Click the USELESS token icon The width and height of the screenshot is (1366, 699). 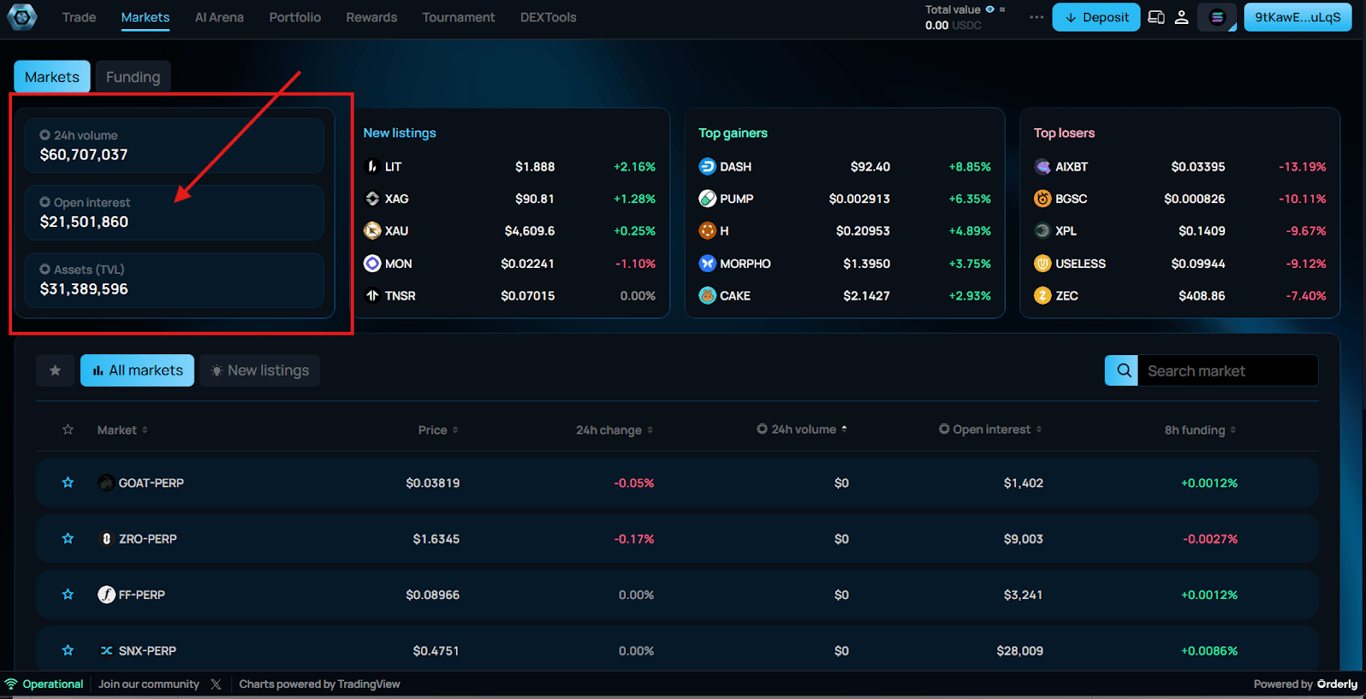[1042, 263]
